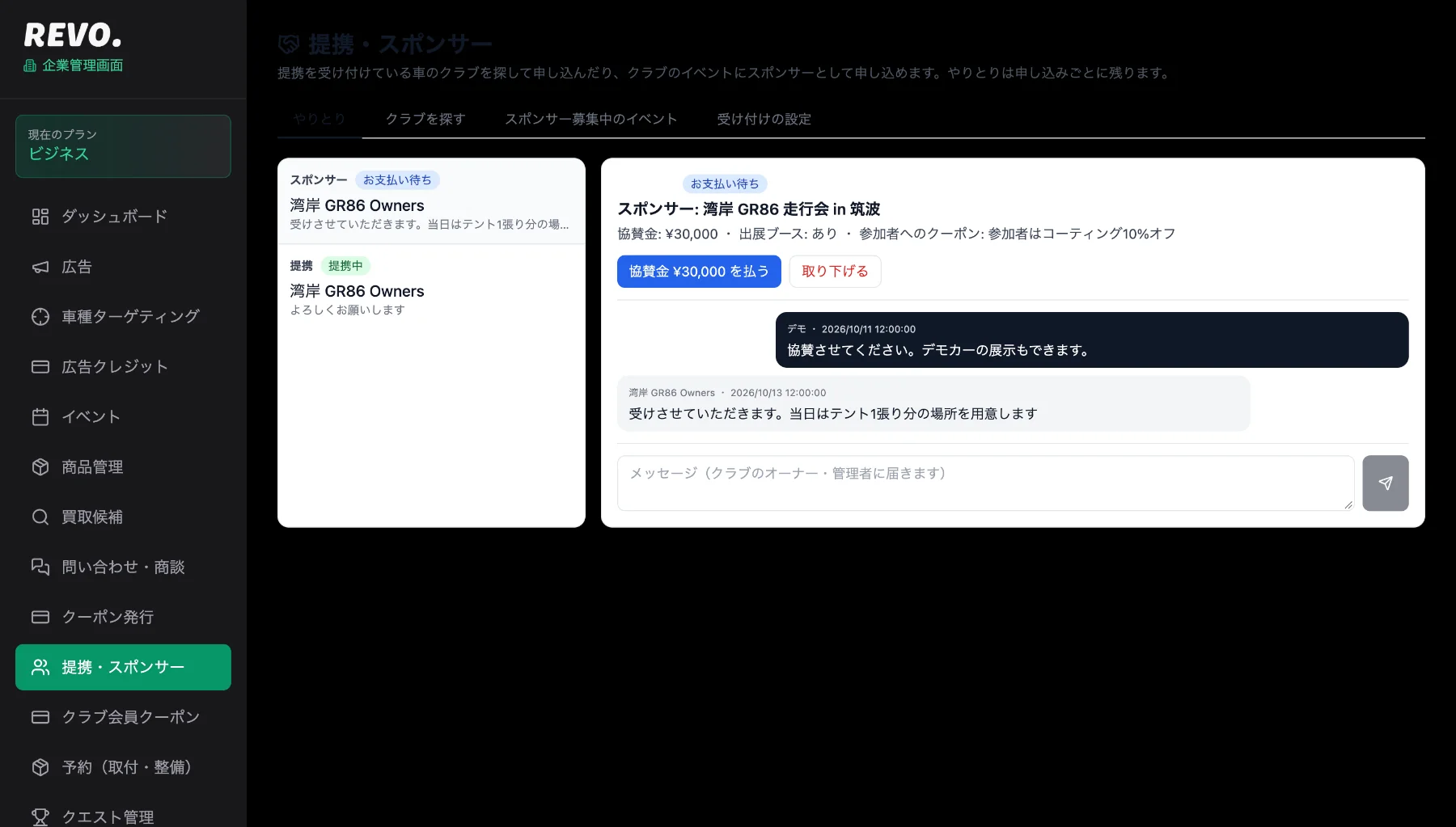Open the 受け付けの設定 tab
1456x827 pixels.
764,119
